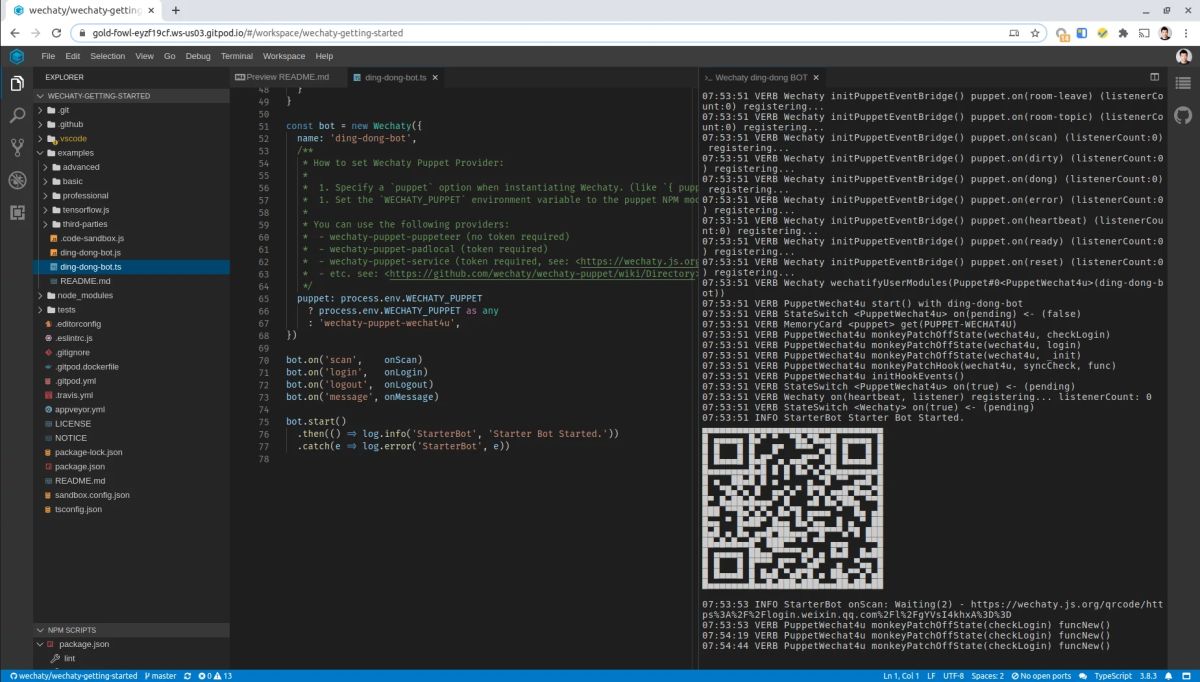Image resolution: width=1200 pixels, height=682 pixels.
Task: Bookmark this page with the star icon
Action: click(x=1035, y=33)
